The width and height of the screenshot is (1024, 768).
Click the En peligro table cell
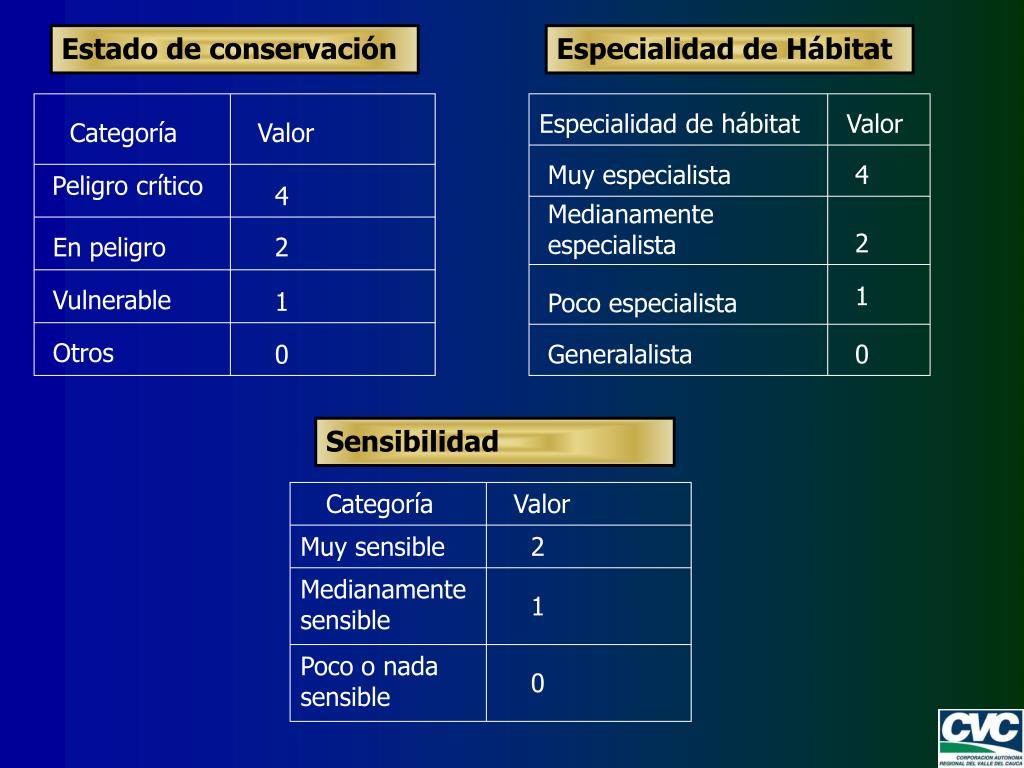tap(132, 244)
